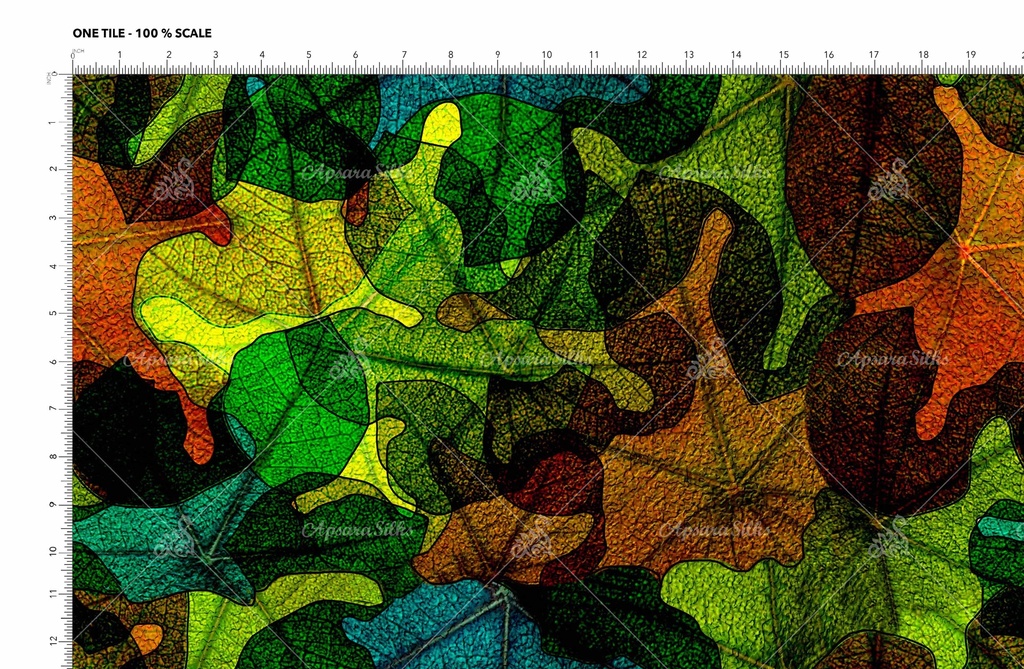Click the 9 mark on the vertical ruler
Screen dimensions: 1024x669
point(52,504)
